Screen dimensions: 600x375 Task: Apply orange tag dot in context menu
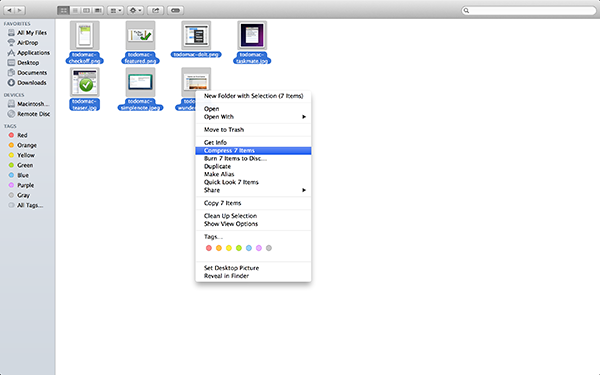point(219,248)
